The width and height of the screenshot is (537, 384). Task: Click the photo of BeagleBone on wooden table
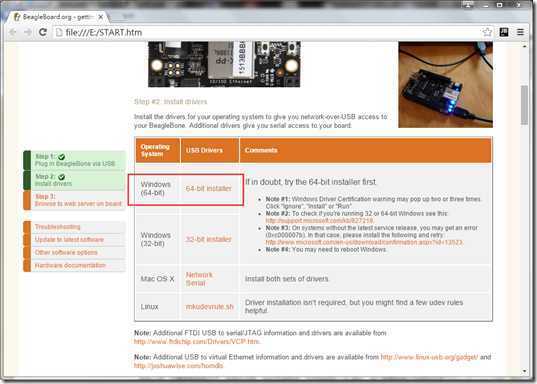pos(446,85)
